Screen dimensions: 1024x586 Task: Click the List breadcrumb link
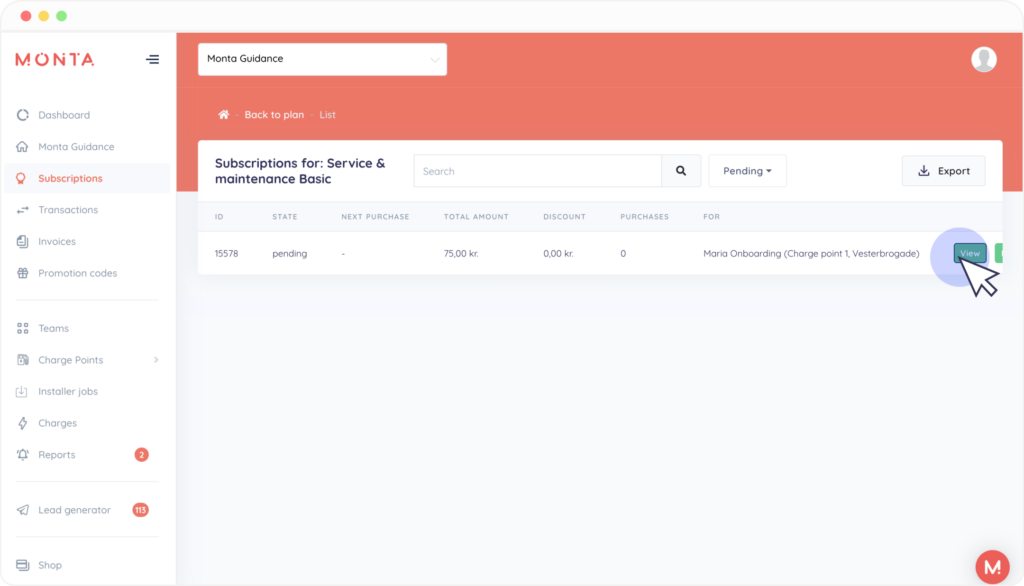click(327, 114)
